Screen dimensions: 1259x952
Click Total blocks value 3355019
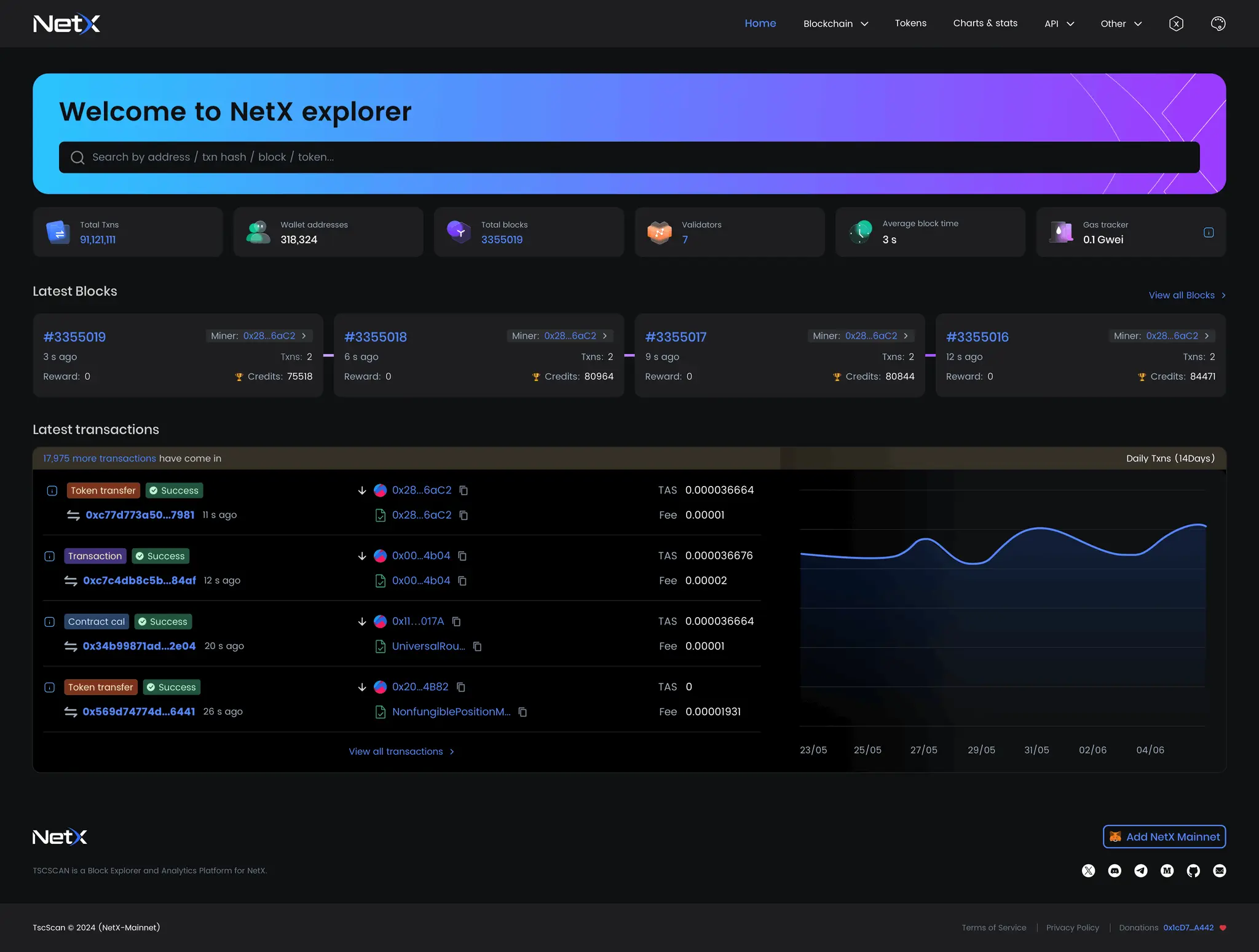click(x=502, y=240)
